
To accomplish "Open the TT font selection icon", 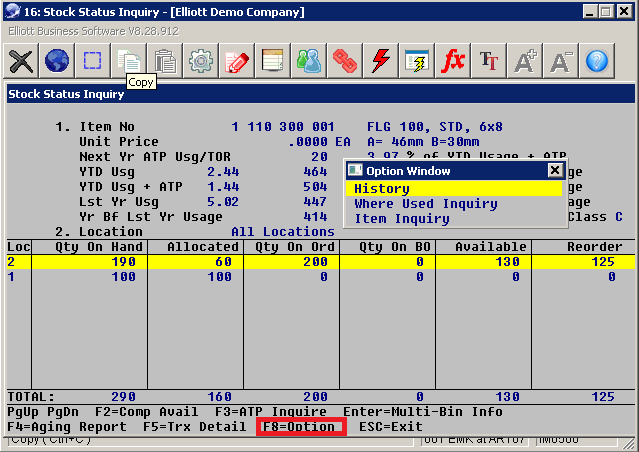I will pos(488,61).
